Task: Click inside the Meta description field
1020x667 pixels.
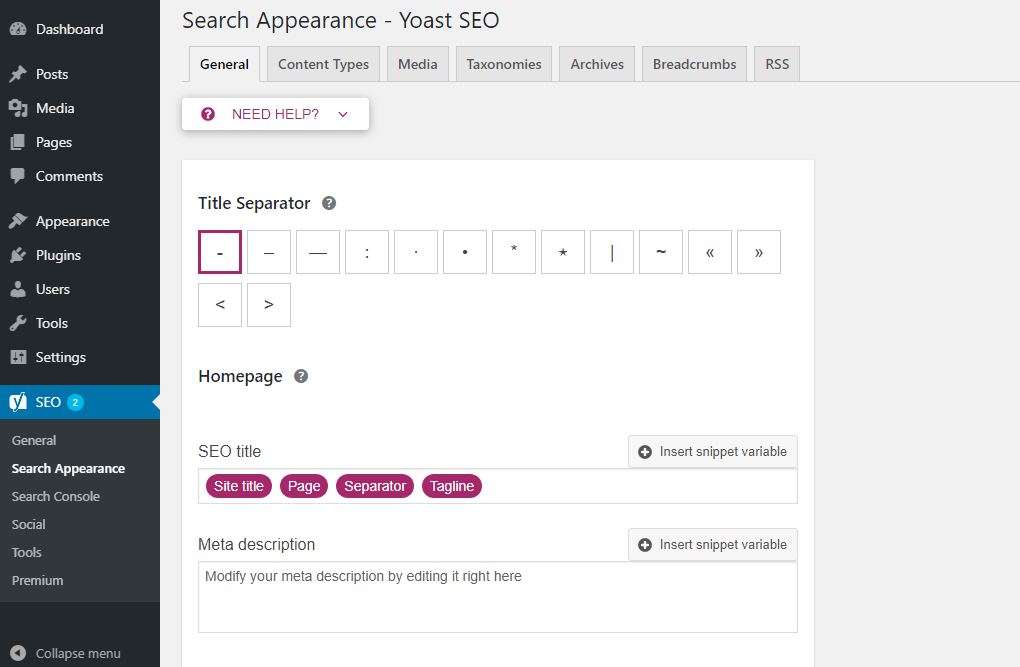Action: point(497,595)
